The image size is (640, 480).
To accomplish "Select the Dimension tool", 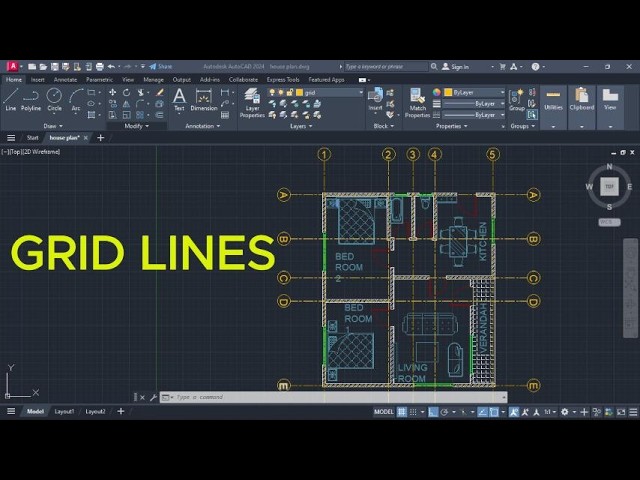I will coord(204,100).
